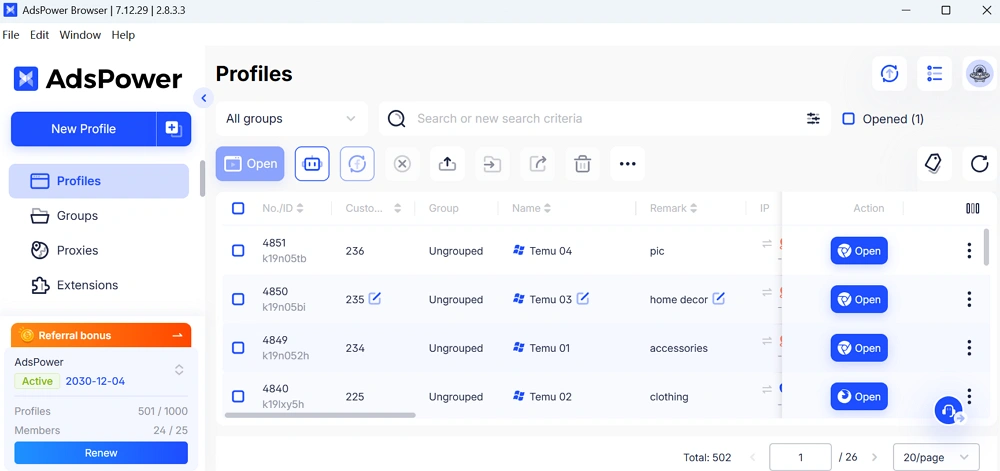This screenshot has width=1000, height=471.
Task: Select the checkbox for profile 4851
Action: tap(238, 251)
